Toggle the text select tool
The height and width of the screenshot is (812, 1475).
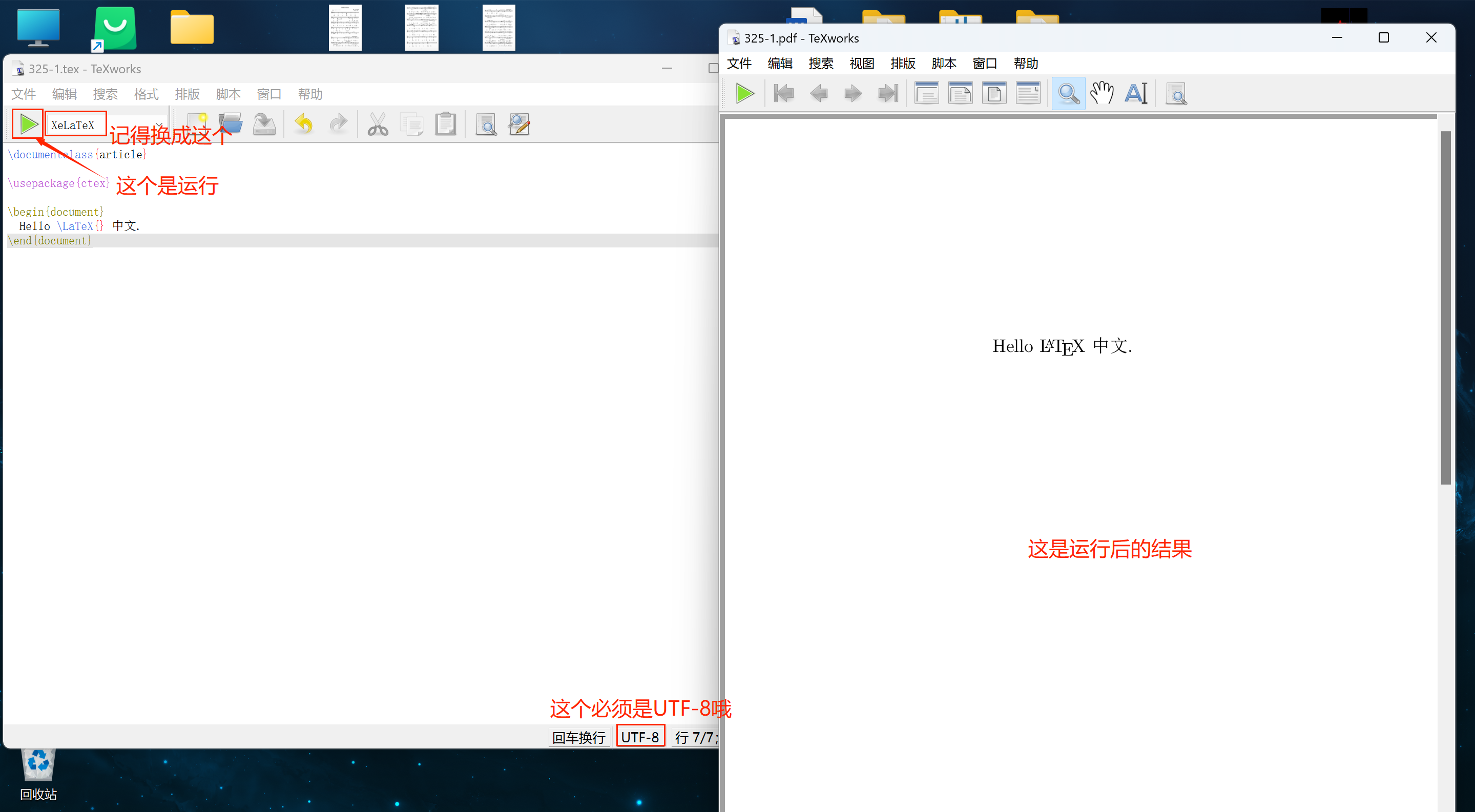[x=1136, y=93]
